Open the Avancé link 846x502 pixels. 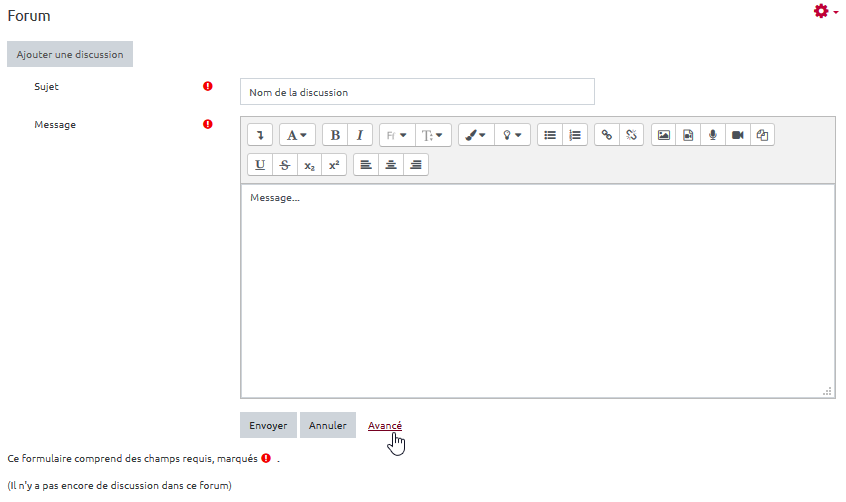[x=385, y=426]
